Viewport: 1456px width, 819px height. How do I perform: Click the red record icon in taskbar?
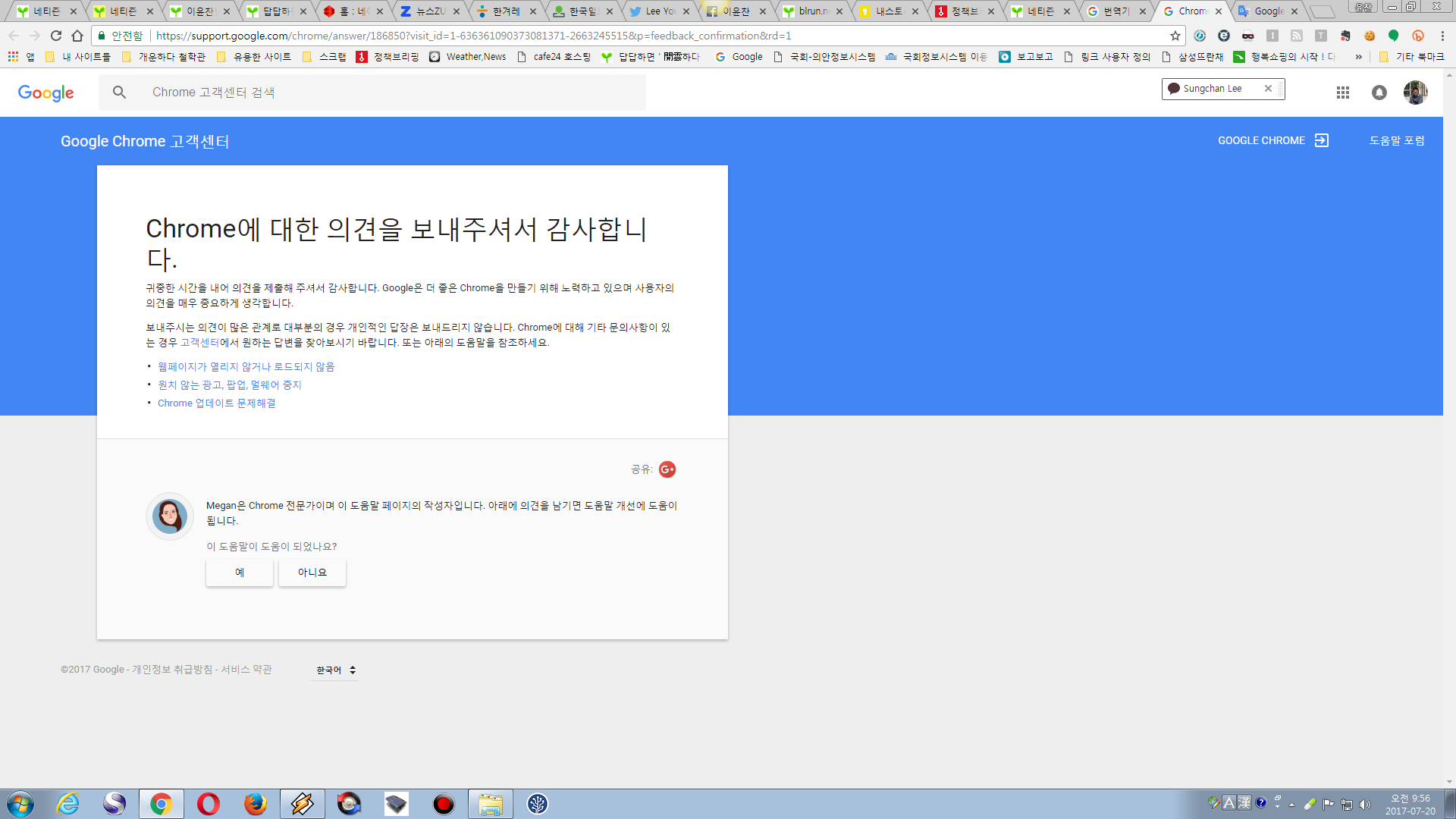coord(444,804)
